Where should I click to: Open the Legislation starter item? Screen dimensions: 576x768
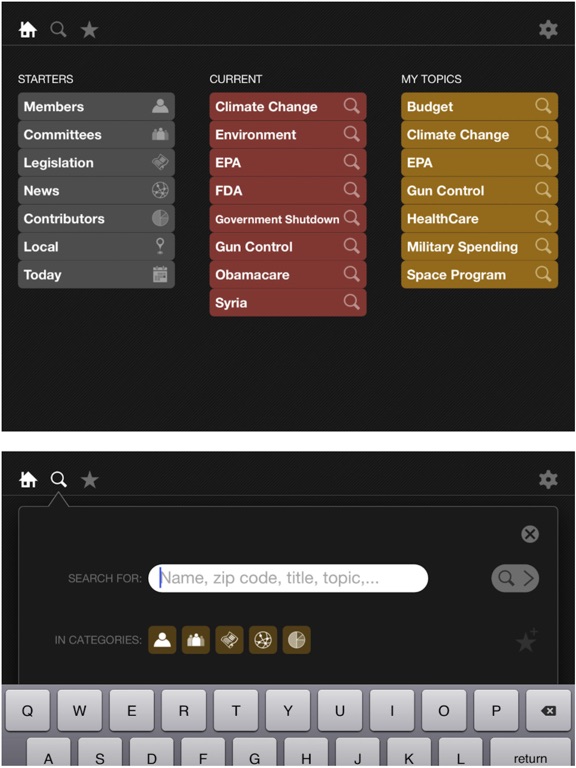tap(96, 163)
